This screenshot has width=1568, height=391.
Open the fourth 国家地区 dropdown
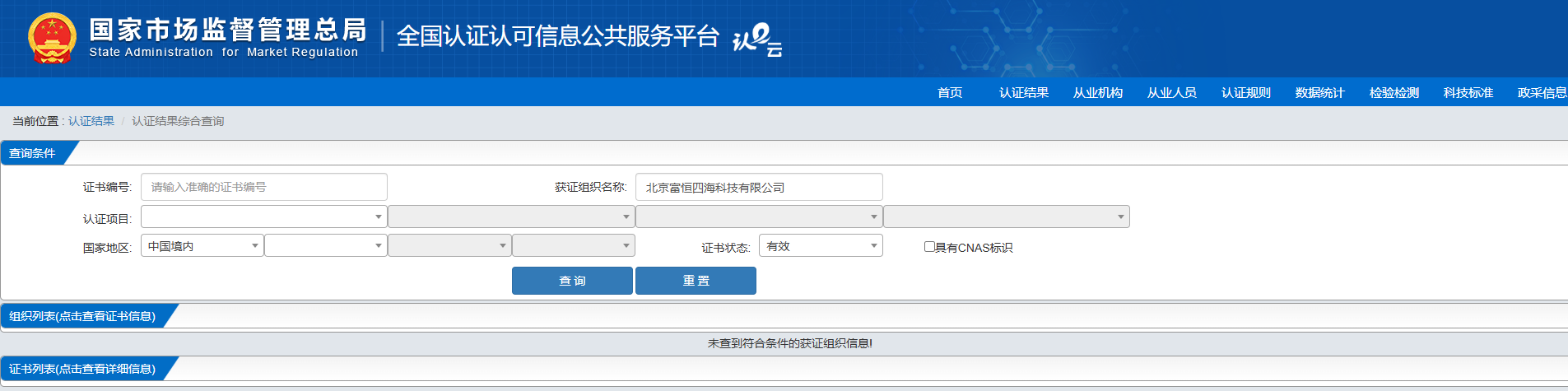tap(574, 245)
